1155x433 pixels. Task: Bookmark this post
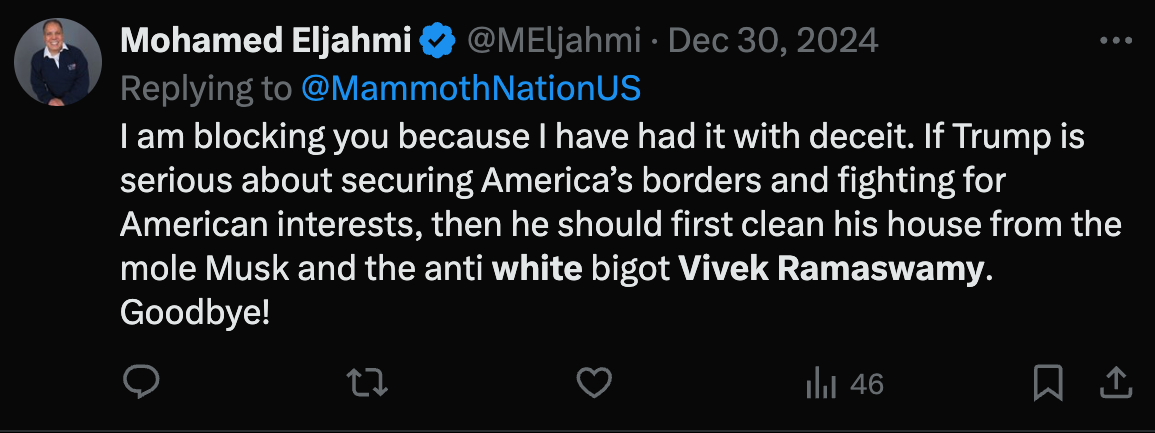click(x=1047, y=383)
